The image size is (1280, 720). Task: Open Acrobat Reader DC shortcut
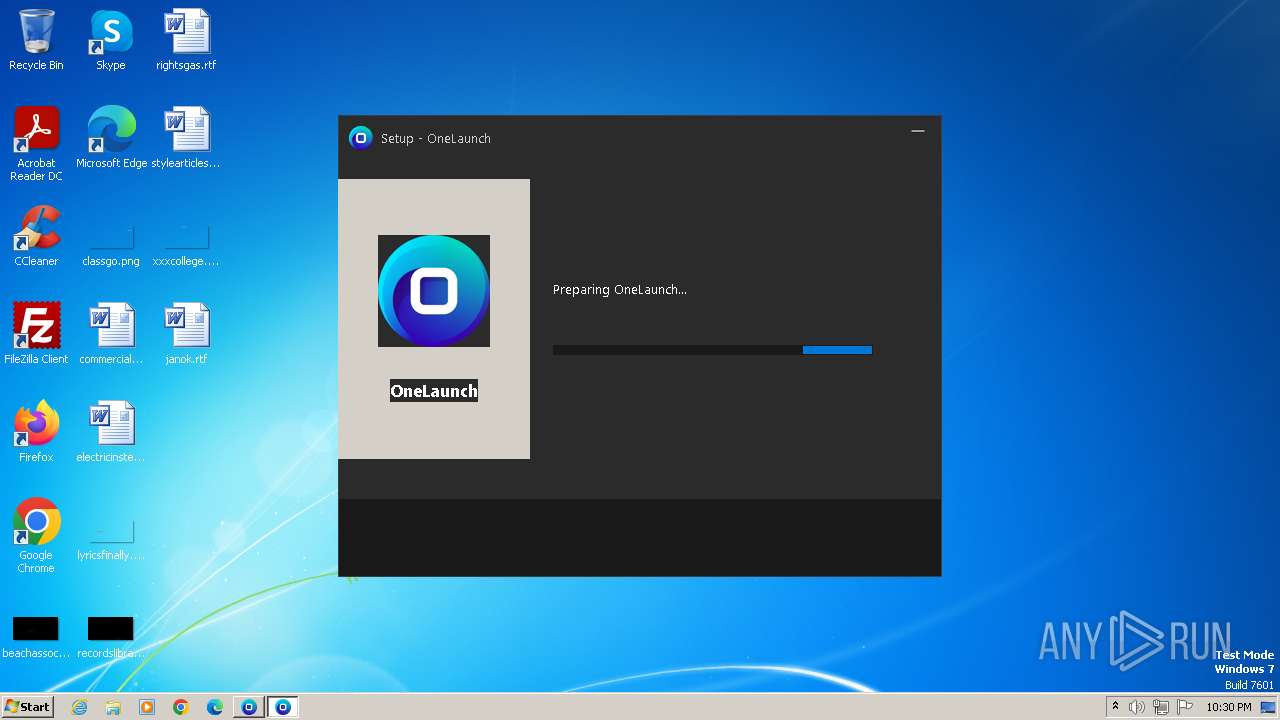point(36,144)
